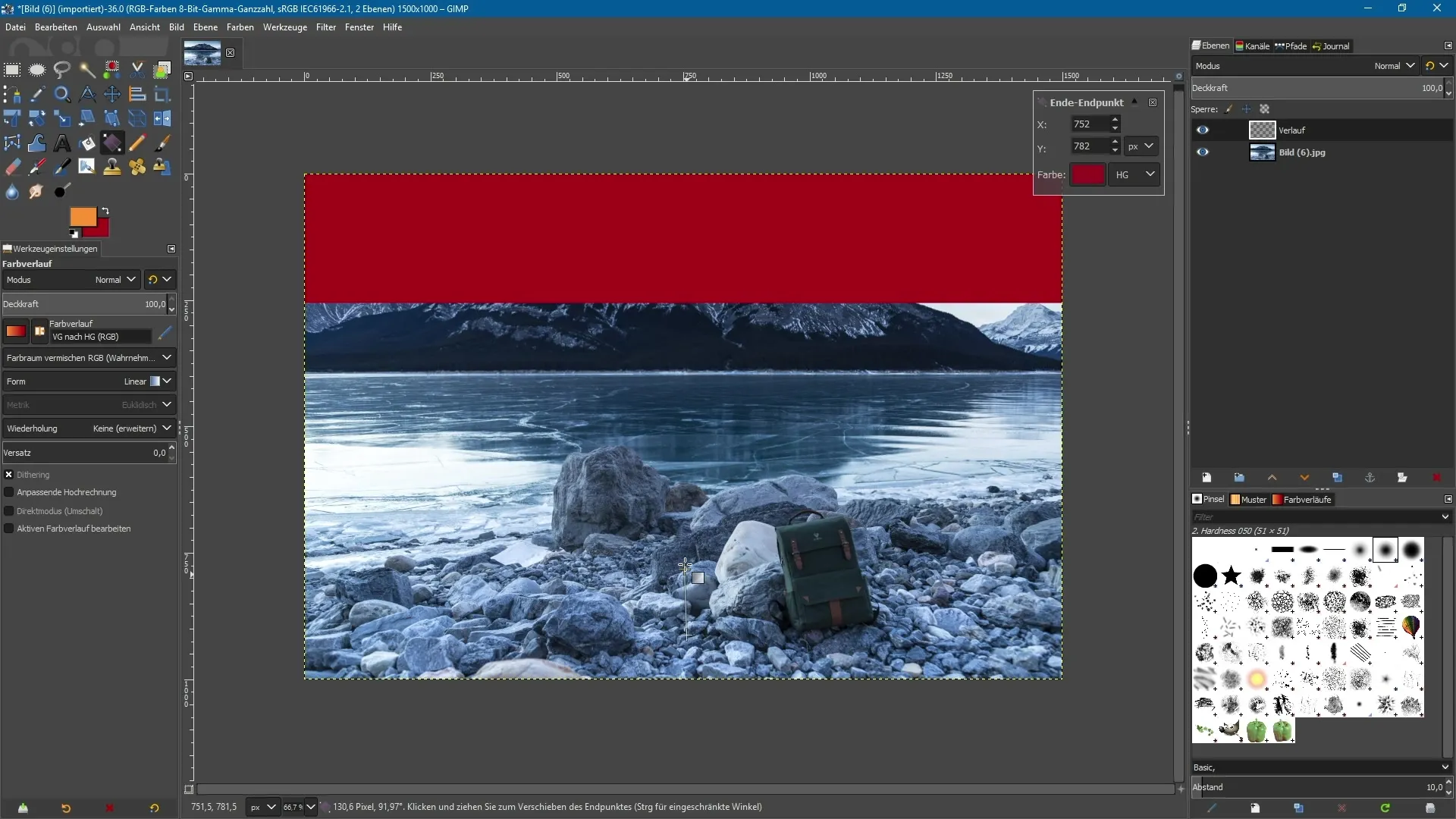Select the Free Select lasso tool

(62, 70)
